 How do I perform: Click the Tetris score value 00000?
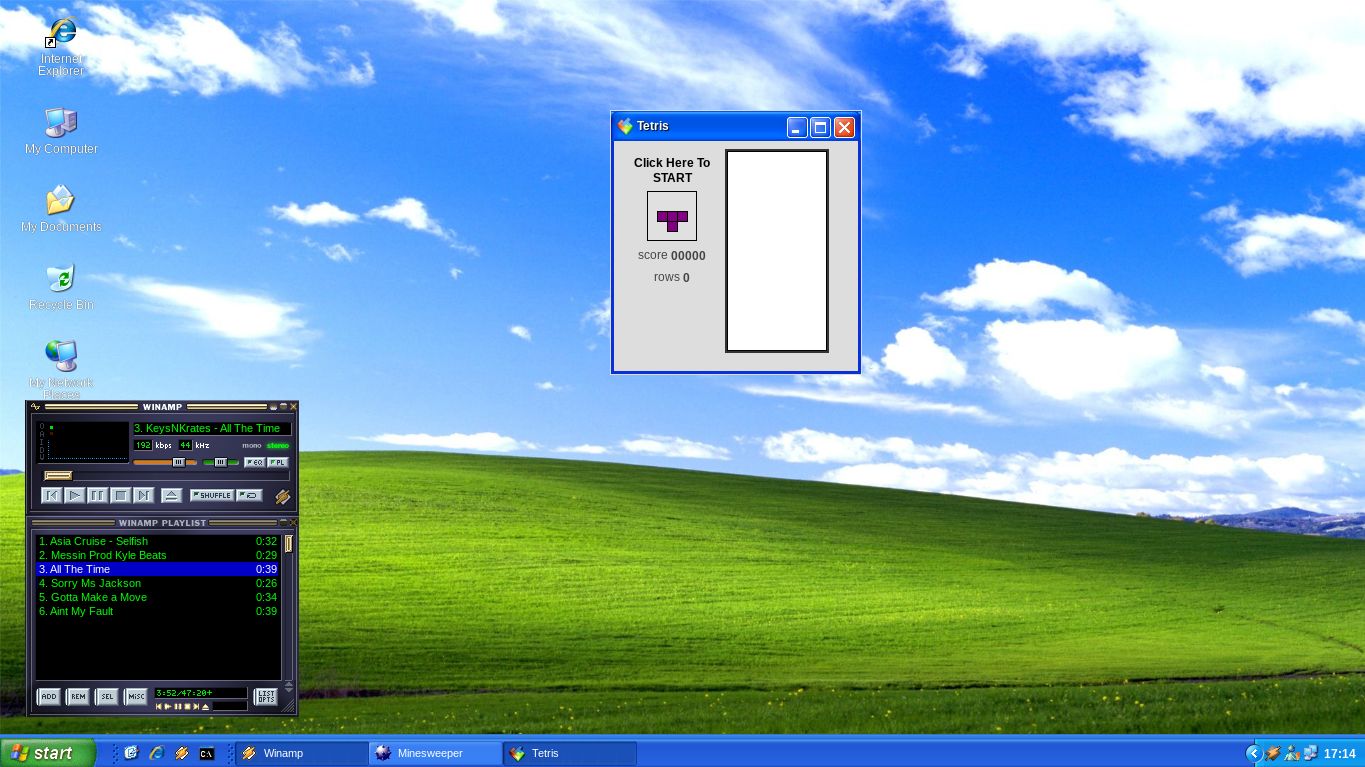(688, 256)
